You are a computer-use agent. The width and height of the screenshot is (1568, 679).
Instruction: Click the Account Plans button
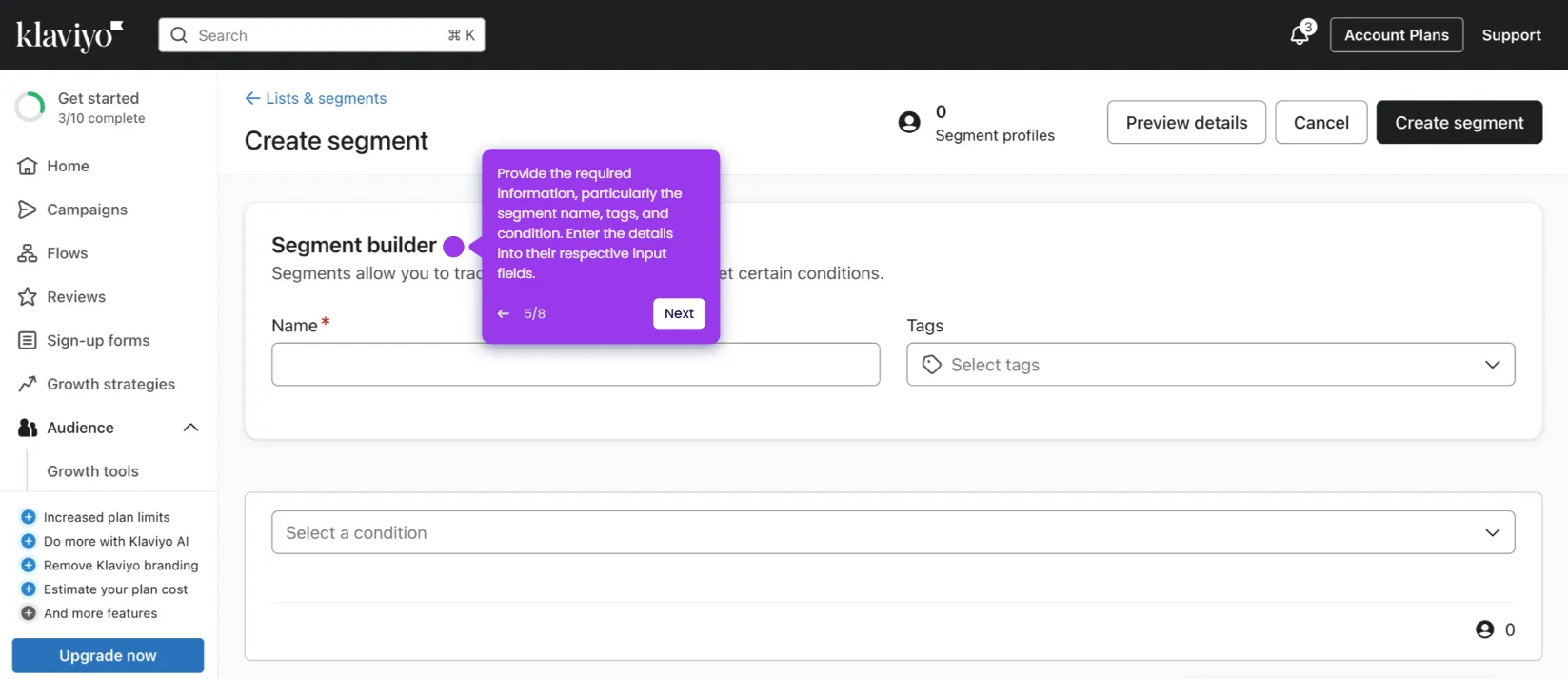pos(1397,35)
